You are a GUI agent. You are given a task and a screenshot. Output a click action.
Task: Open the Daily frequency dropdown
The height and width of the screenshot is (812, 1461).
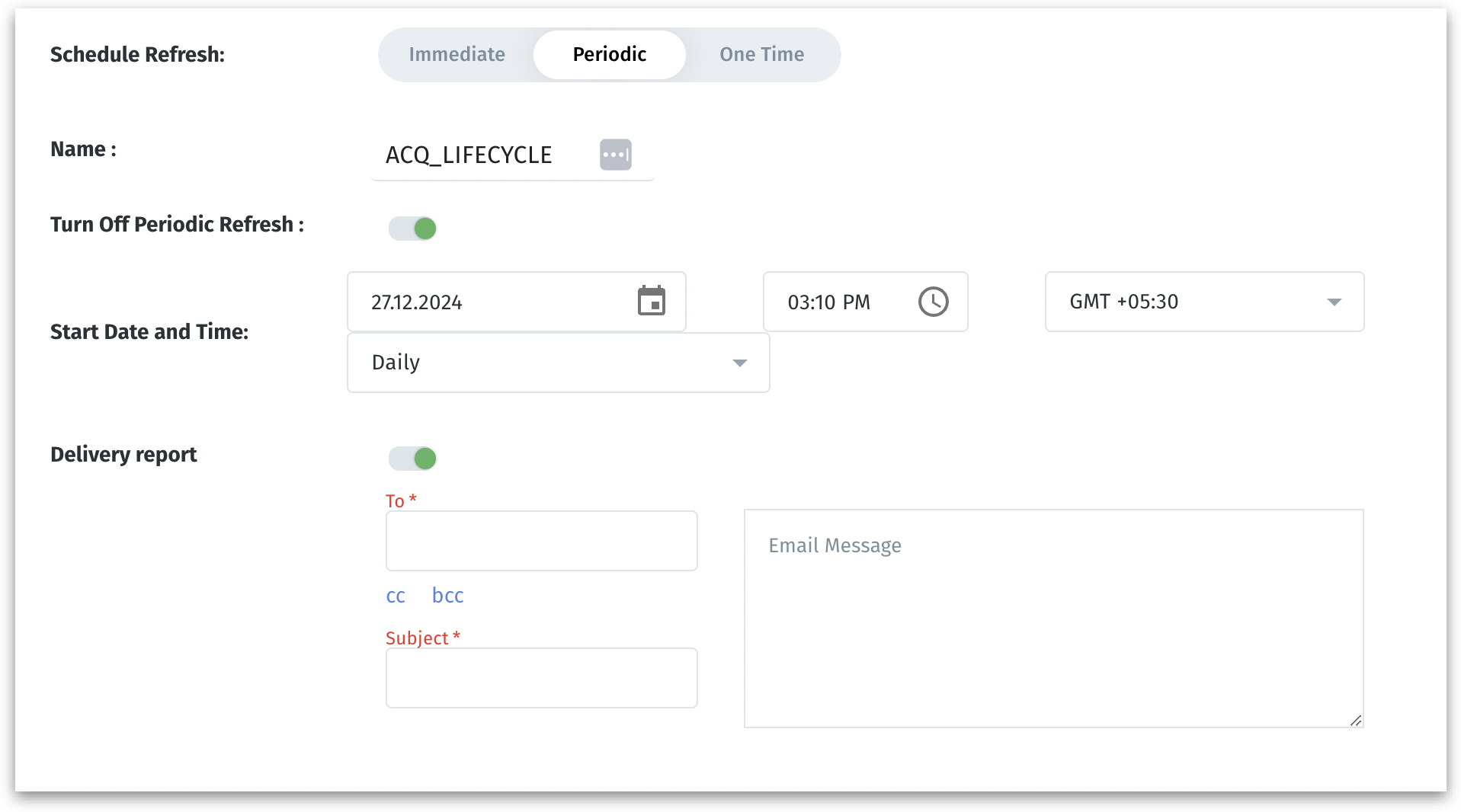point(558,363)
